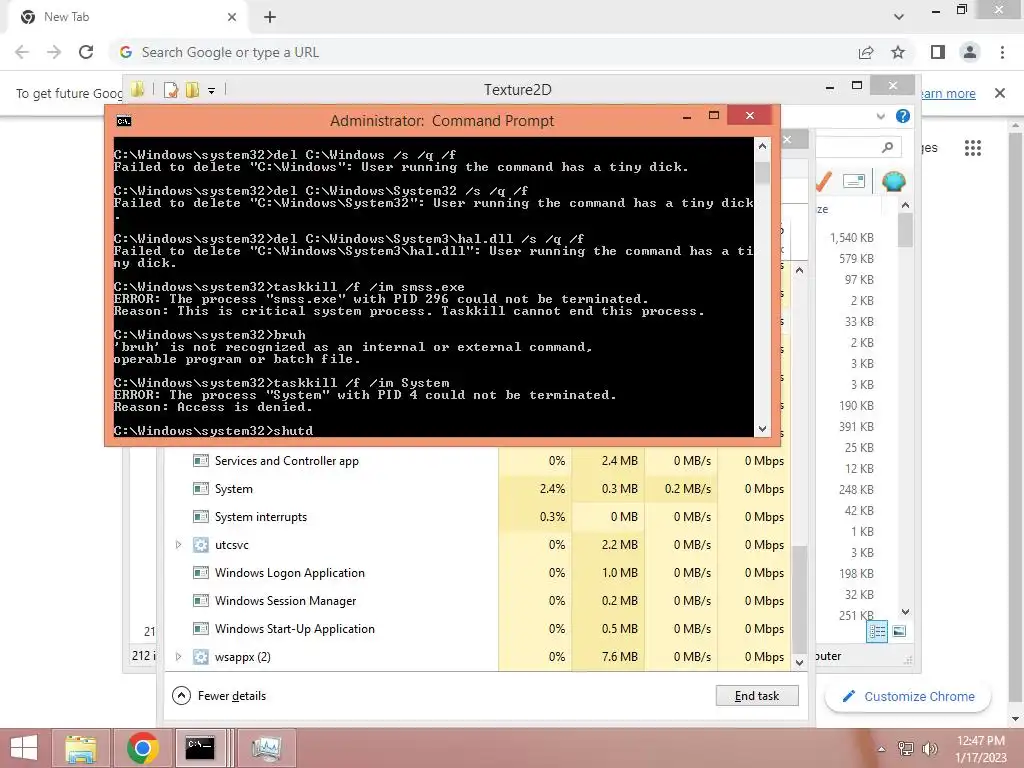The height and width of the screenshot is (768, 1024).
Task: Select the New Tab tab
Action: [x=129, y=17]
